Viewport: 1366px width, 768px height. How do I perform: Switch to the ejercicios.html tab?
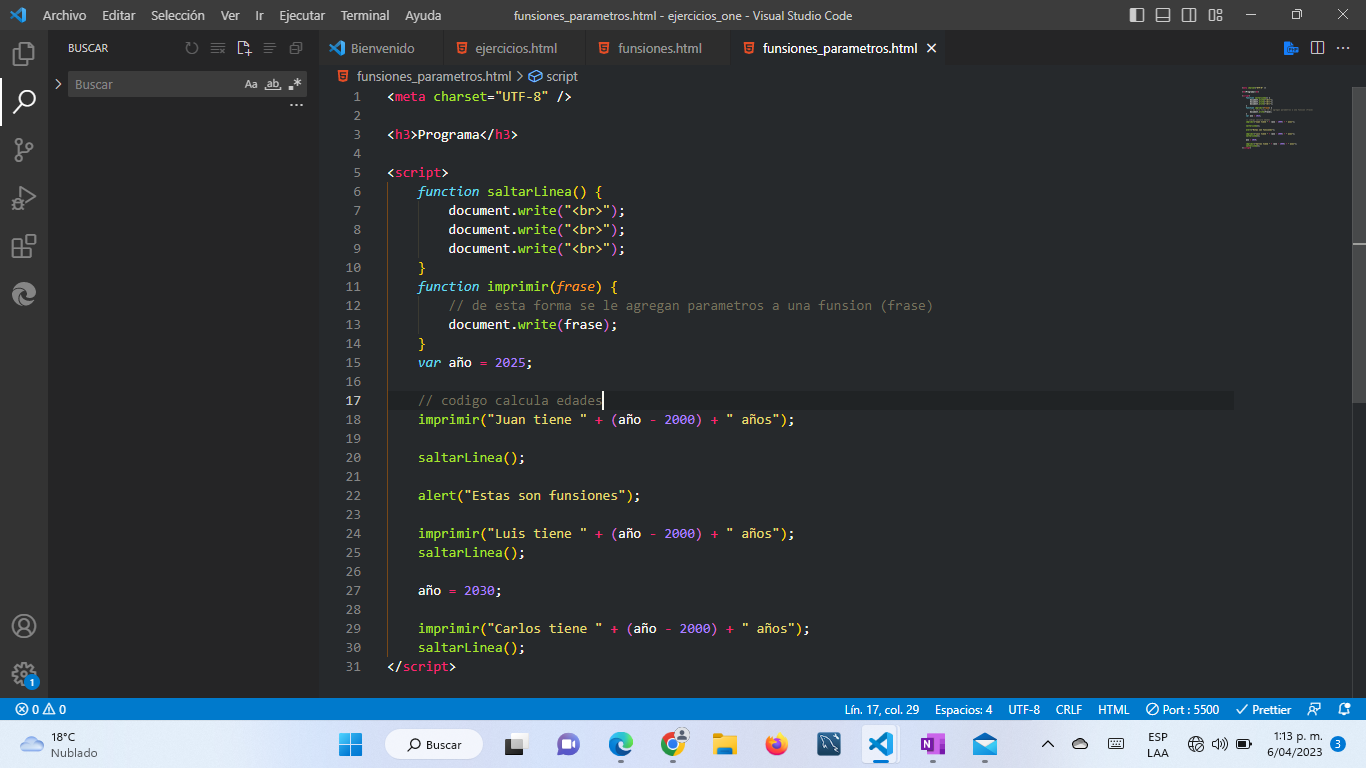click(515, 48)
